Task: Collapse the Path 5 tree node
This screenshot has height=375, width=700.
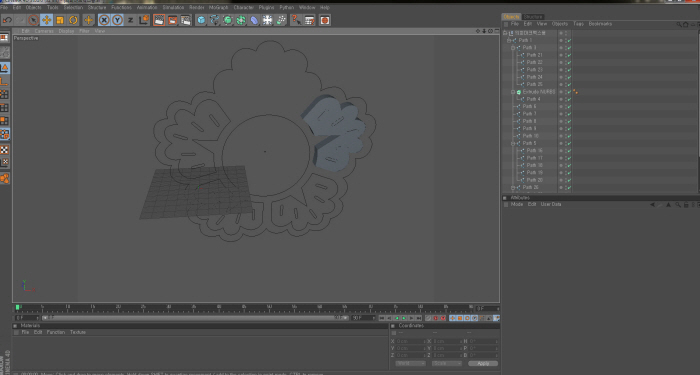Action: [513, 143]
